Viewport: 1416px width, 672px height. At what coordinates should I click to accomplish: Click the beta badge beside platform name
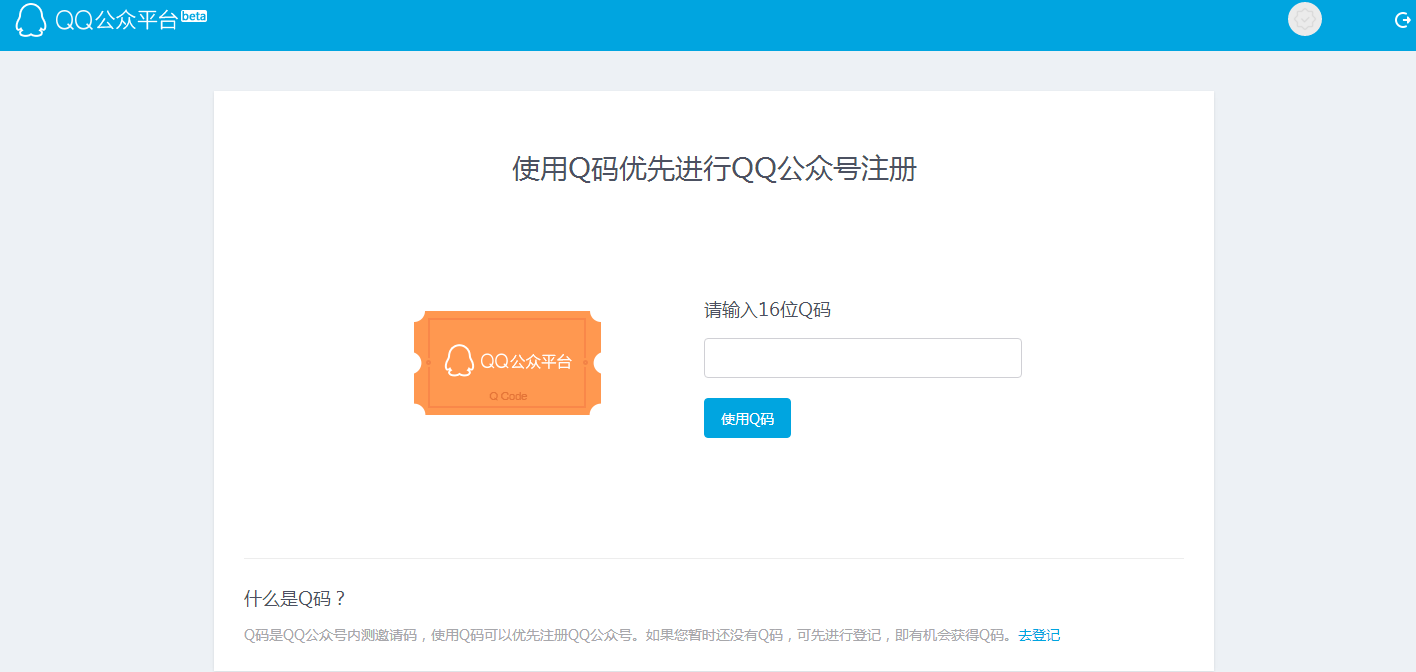(194, 16)
